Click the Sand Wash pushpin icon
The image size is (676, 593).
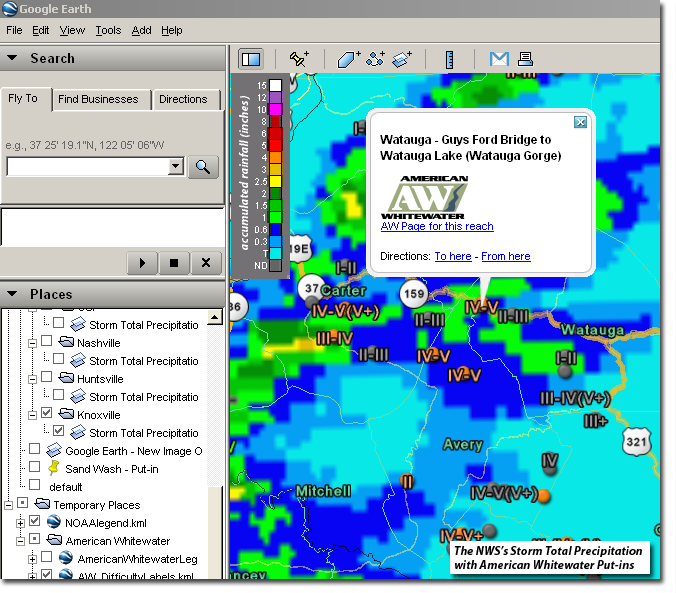tap(53, 467)
